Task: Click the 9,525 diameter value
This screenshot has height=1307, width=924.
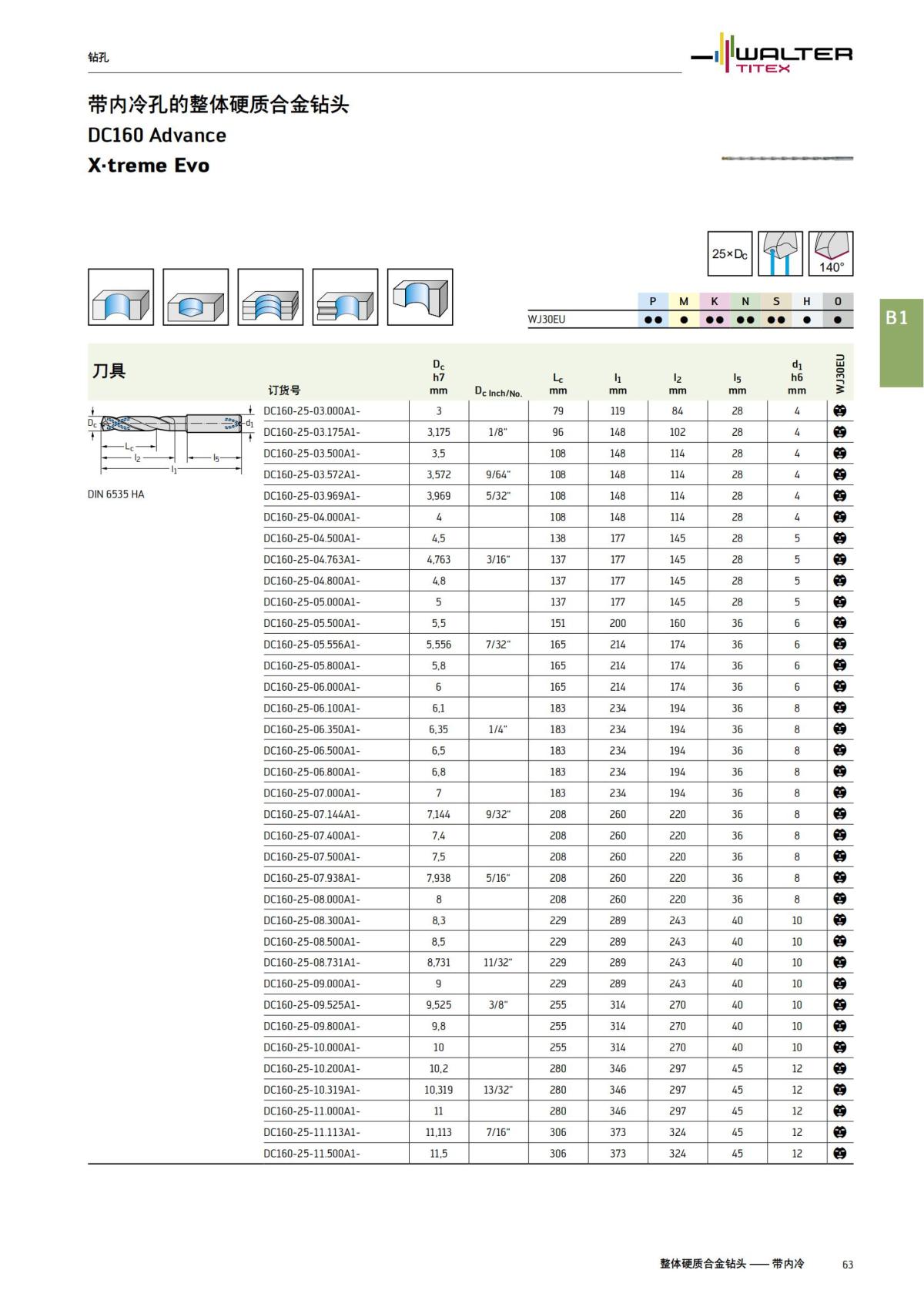Action: 439,1004
